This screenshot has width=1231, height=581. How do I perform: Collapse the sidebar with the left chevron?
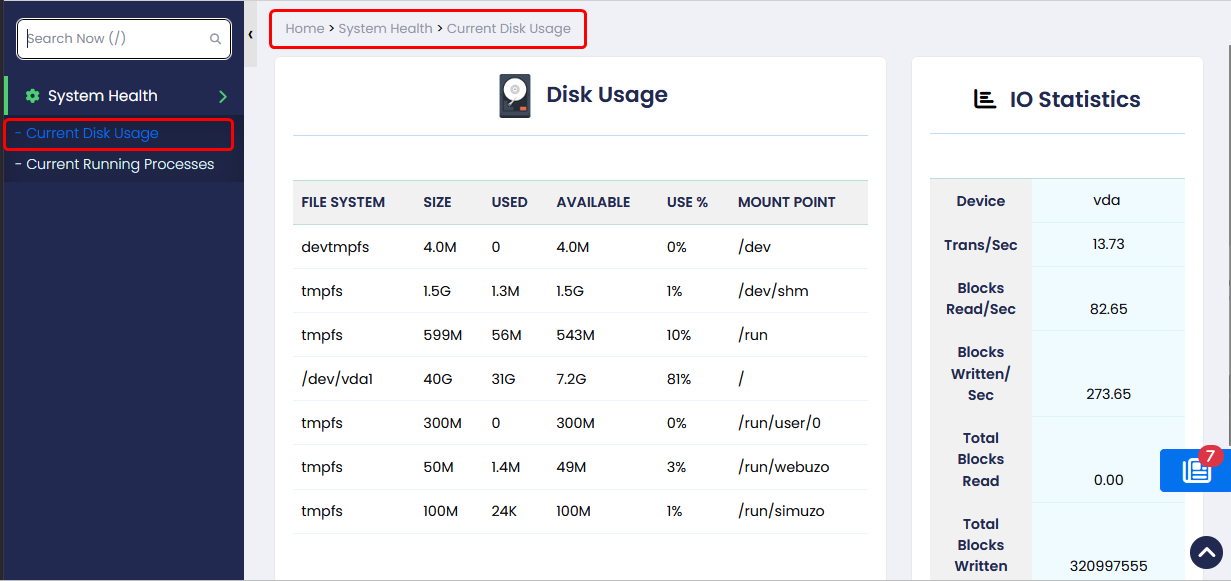point(250,34)
